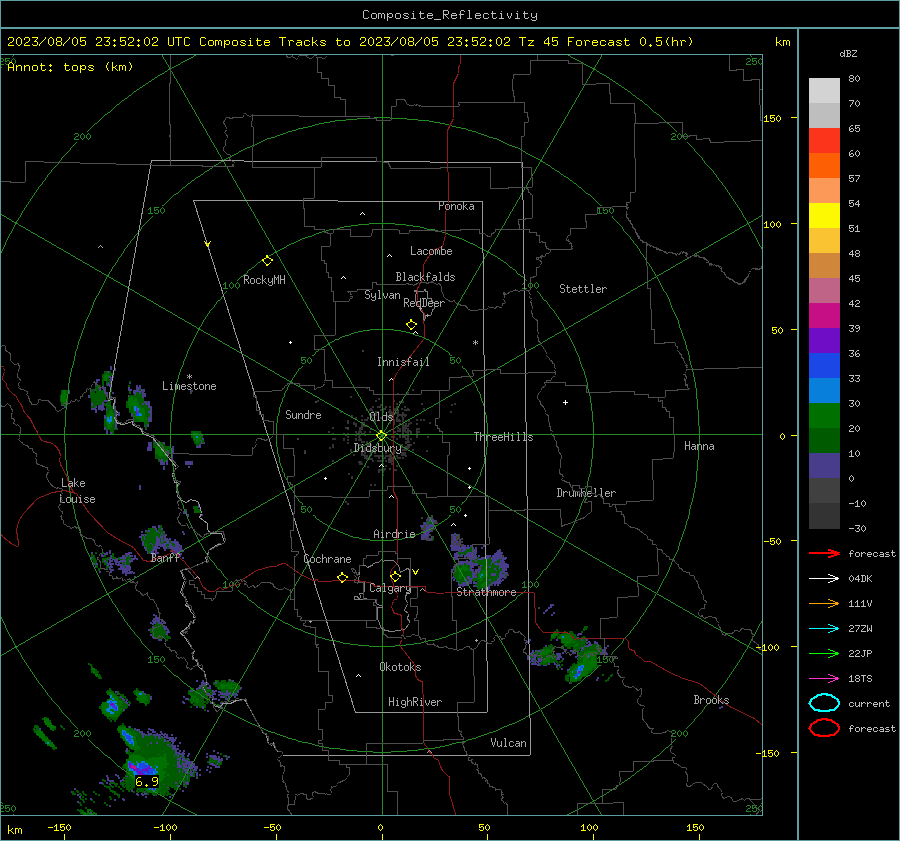
Task: Click the red forecast ellipse legend icon
Action: (x=824, y=727)
